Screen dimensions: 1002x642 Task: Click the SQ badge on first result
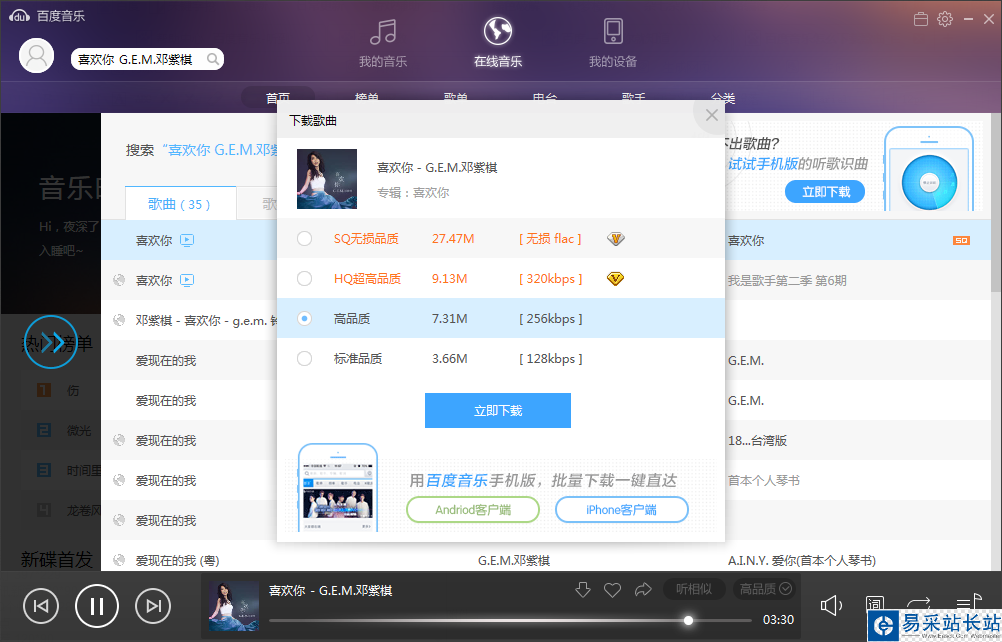pos(961,240)
